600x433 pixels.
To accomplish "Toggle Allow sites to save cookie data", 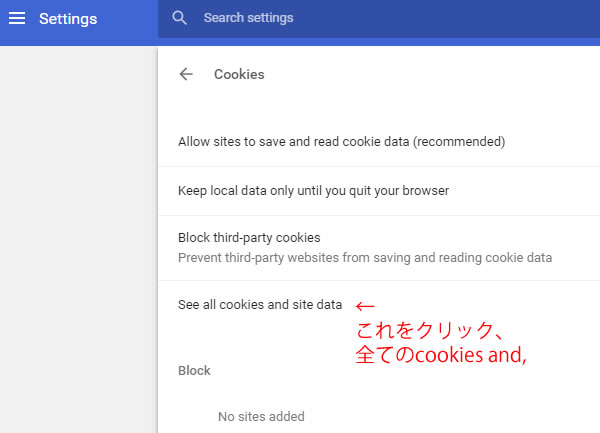I will [x=379, y=142].
